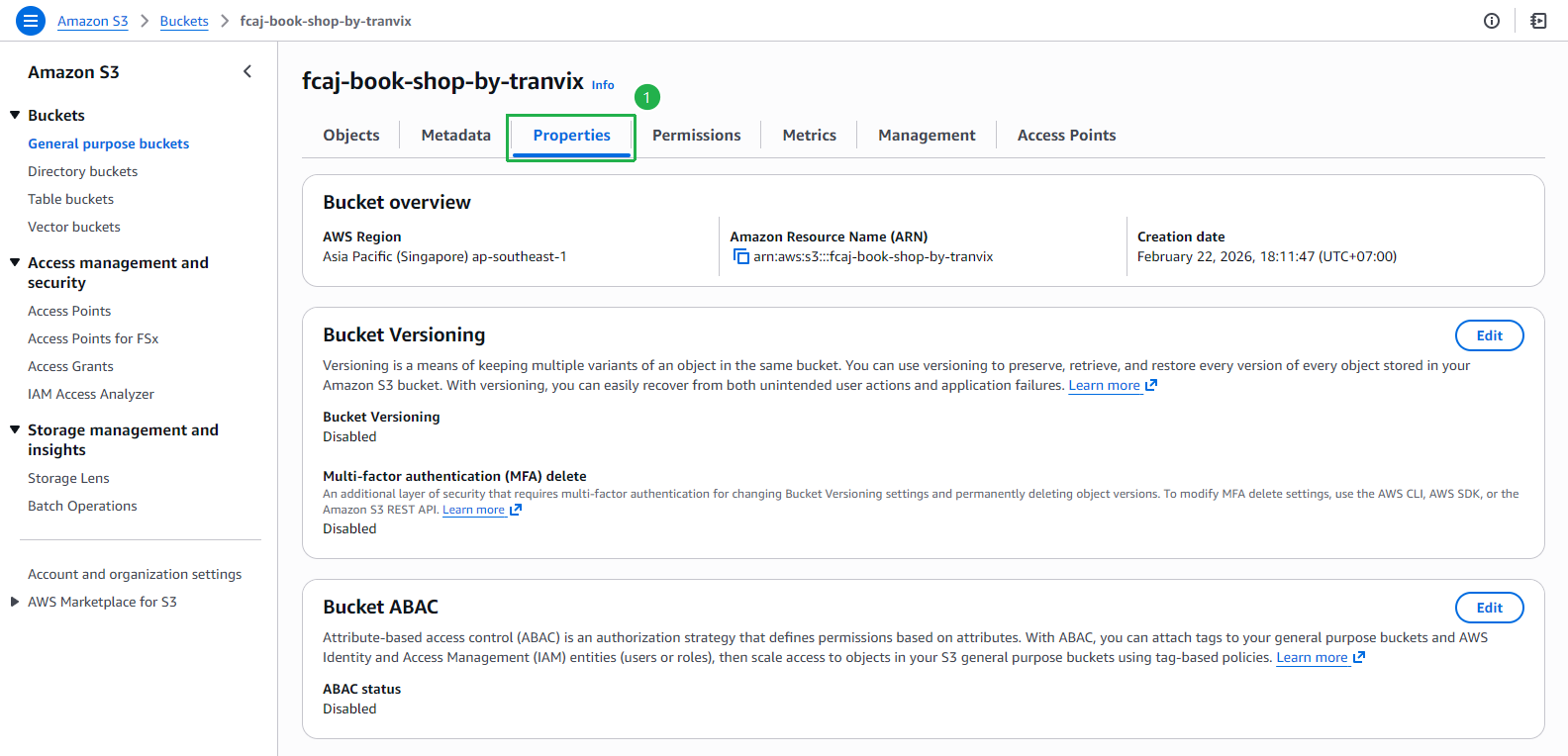Screen dimensions: 1568x756
Task: Select the Properties tab
Action: (x=572, y=136)
